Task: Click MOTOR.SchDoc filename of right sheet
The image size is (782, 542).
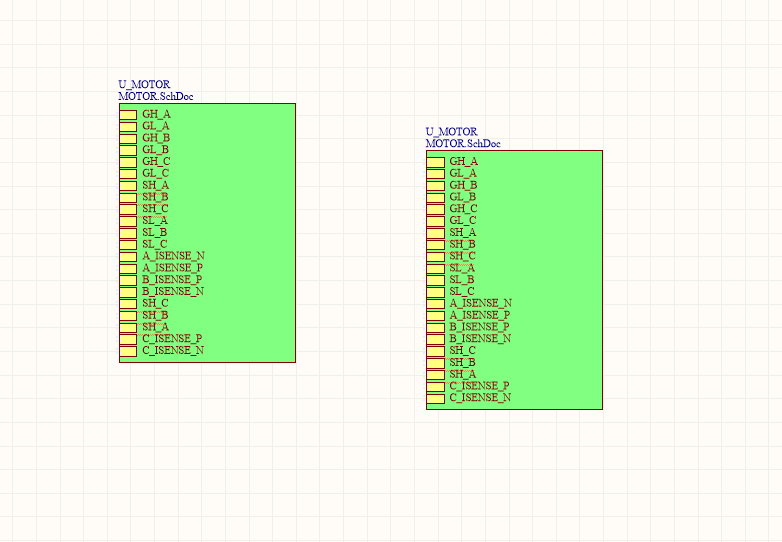Action: pos(463,144)
